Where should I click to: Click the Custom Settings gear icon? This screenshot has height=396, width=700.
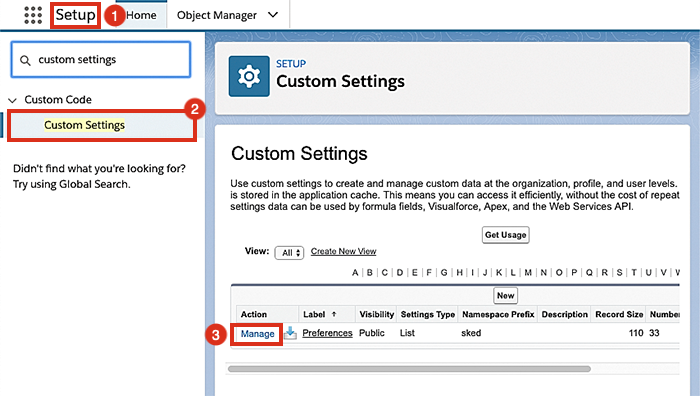click(x=249, y=76)
